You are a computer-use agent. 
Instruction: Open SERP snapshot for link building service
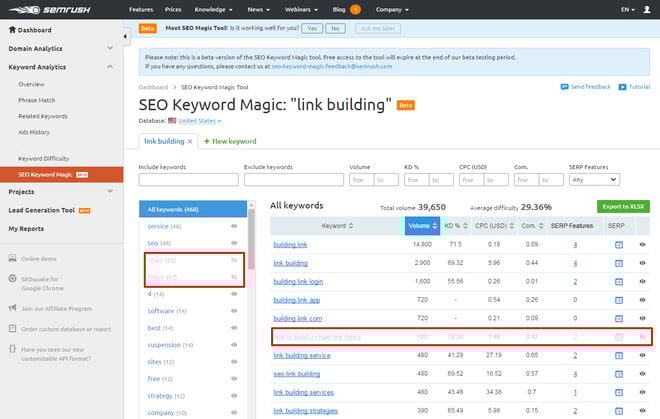pos(619,356)
